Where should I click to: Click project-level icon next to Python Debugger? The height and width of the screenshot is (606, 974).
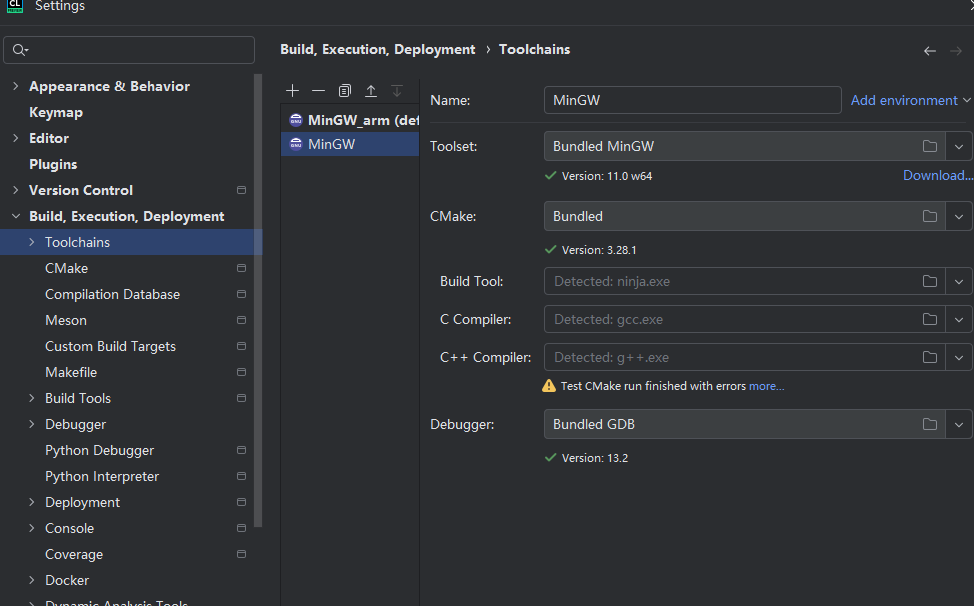coord(242,450)
